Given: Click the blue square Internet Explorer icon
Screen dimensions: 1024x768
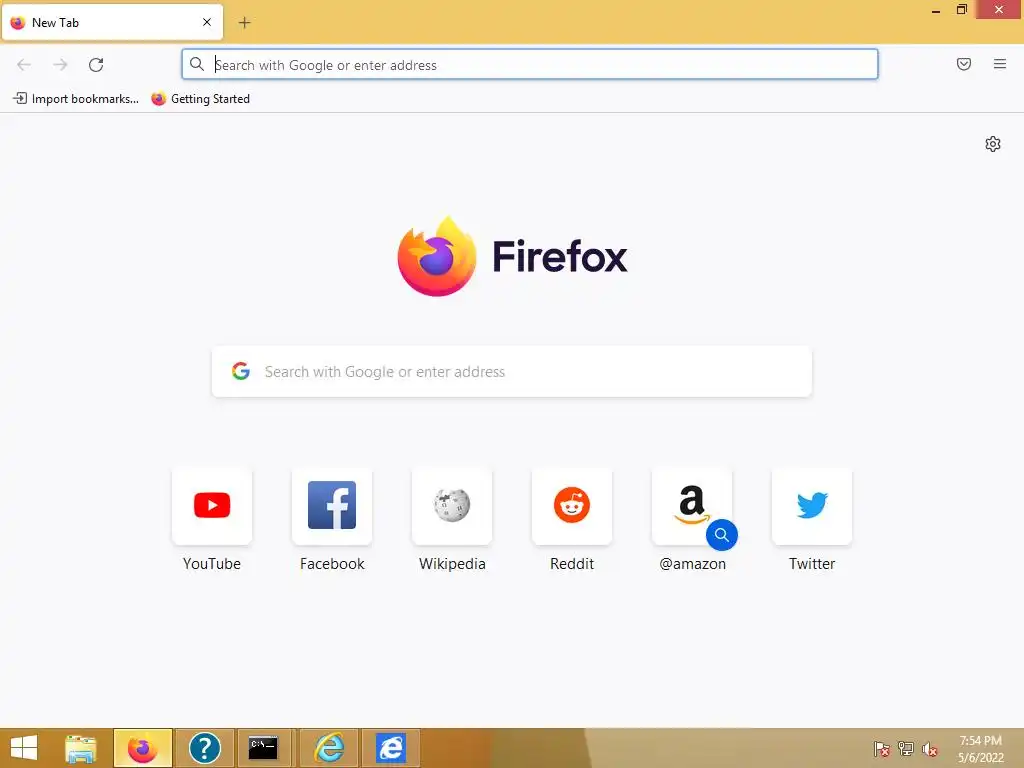Looking at the screenshot, I should coord(391,748).
